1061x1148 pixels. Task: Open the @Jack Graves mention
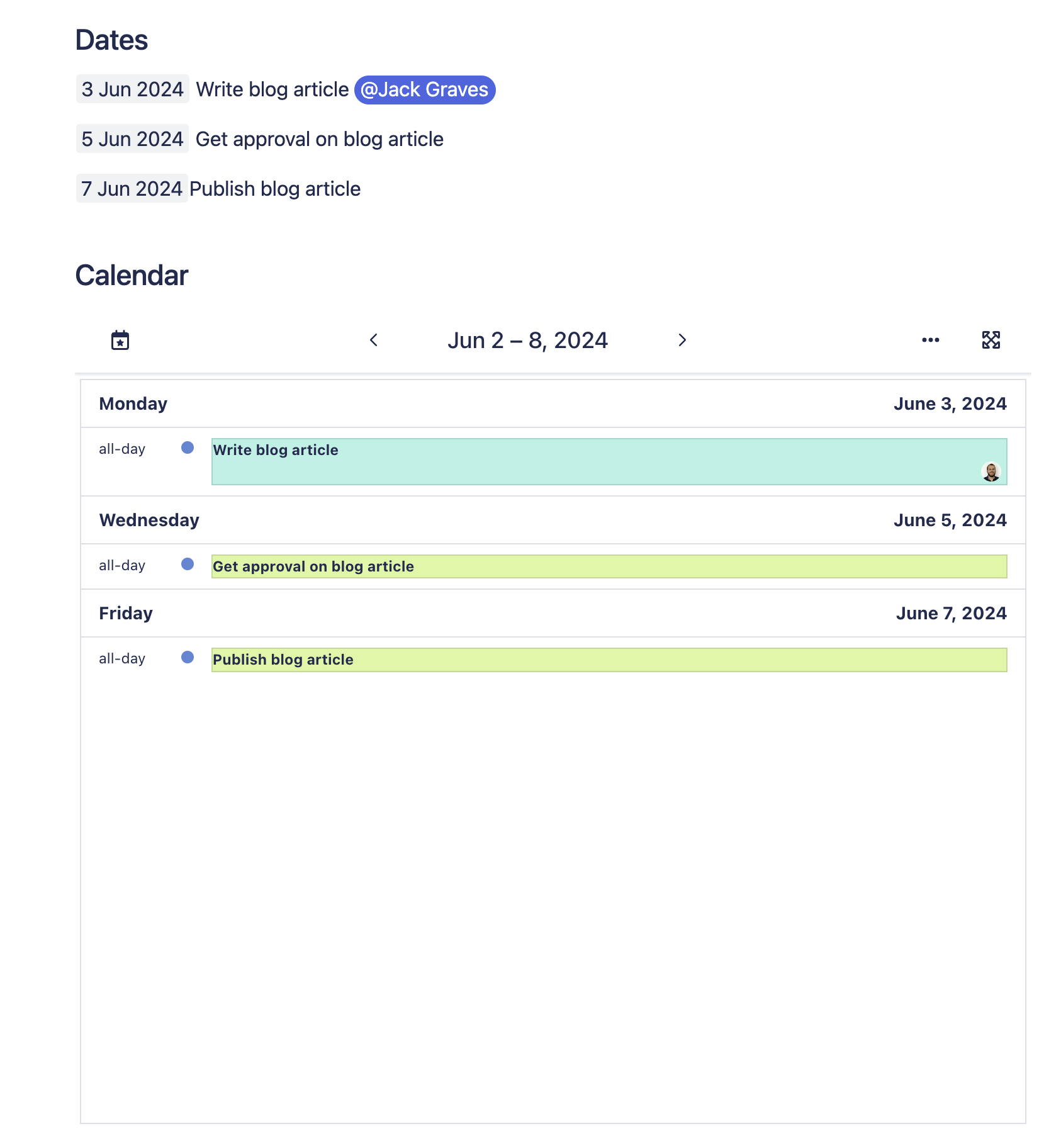pyautogui.click(x=424, y=89)
